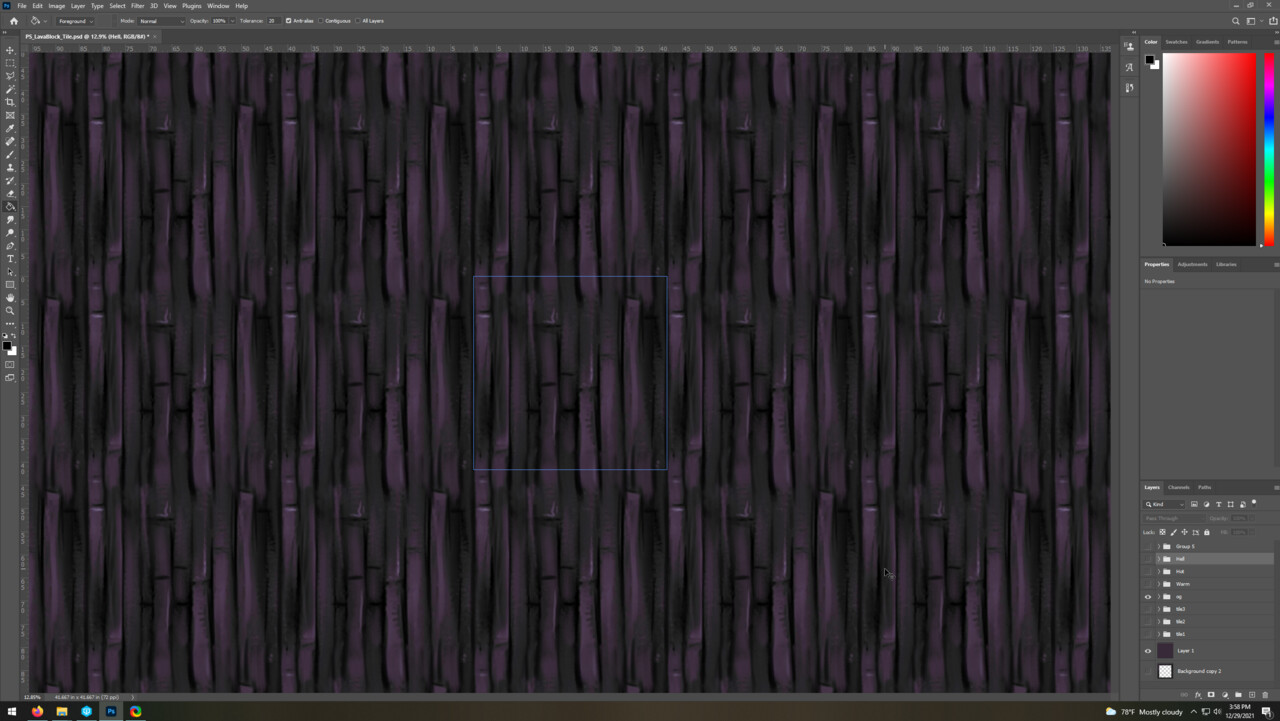Add layer mask in Layers panel
Viewport: 1280px width, 721px height.
[x=1211, y=695]
